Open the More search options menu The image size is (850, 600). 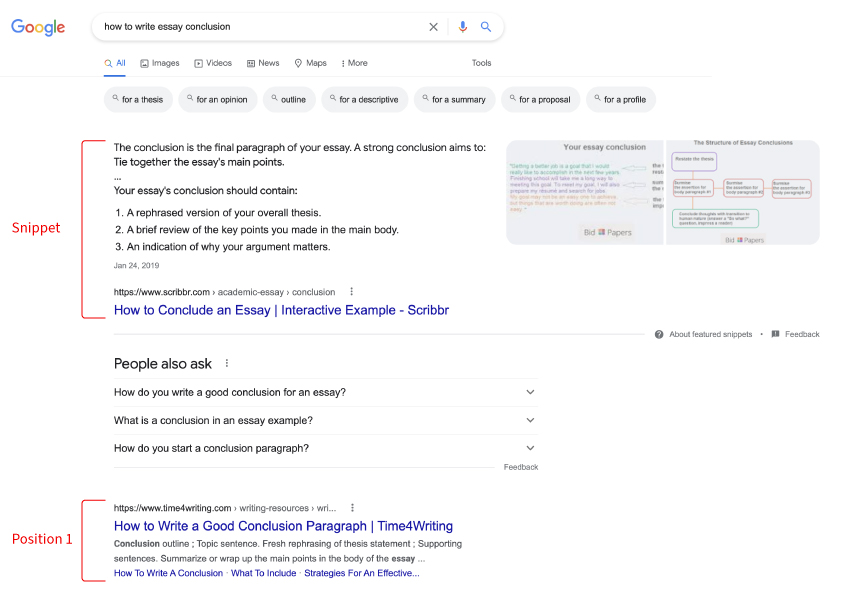pos(354,63)
